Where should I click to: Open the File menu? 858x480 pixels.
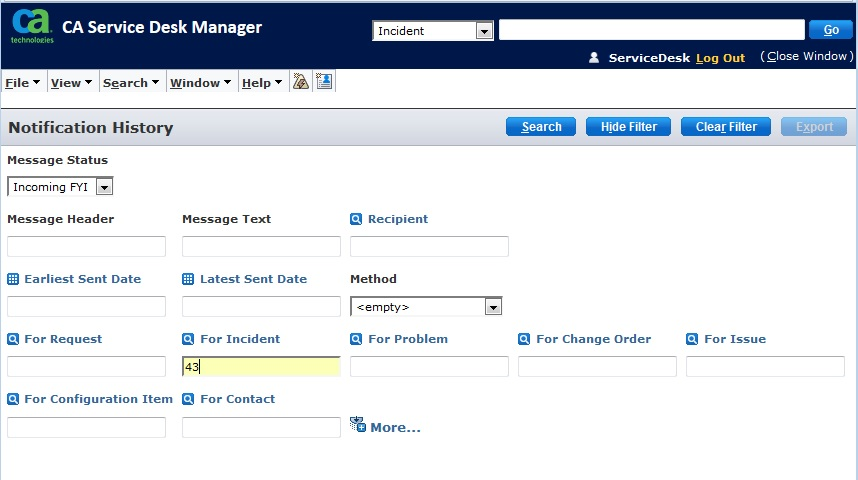[x=22, y=83]
